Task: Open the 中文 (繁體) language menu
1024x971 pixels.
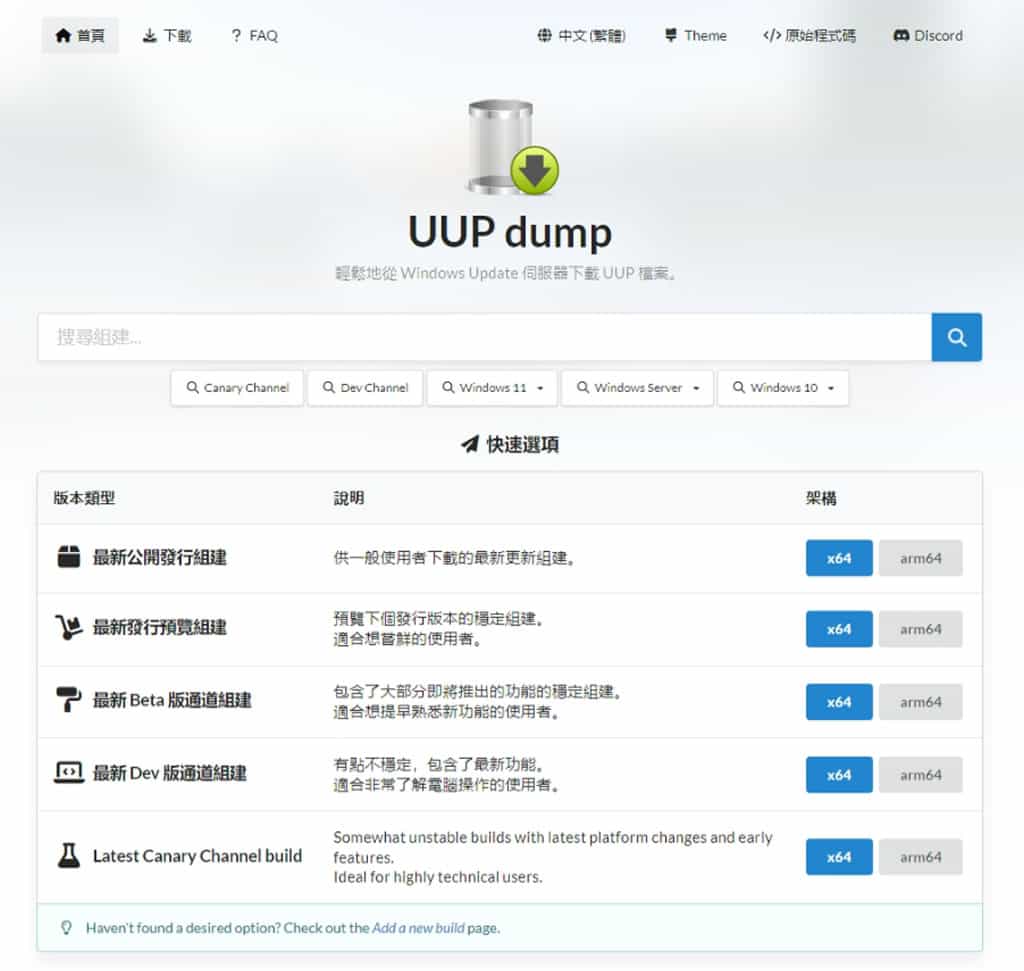Action: [x=581, y=35]
